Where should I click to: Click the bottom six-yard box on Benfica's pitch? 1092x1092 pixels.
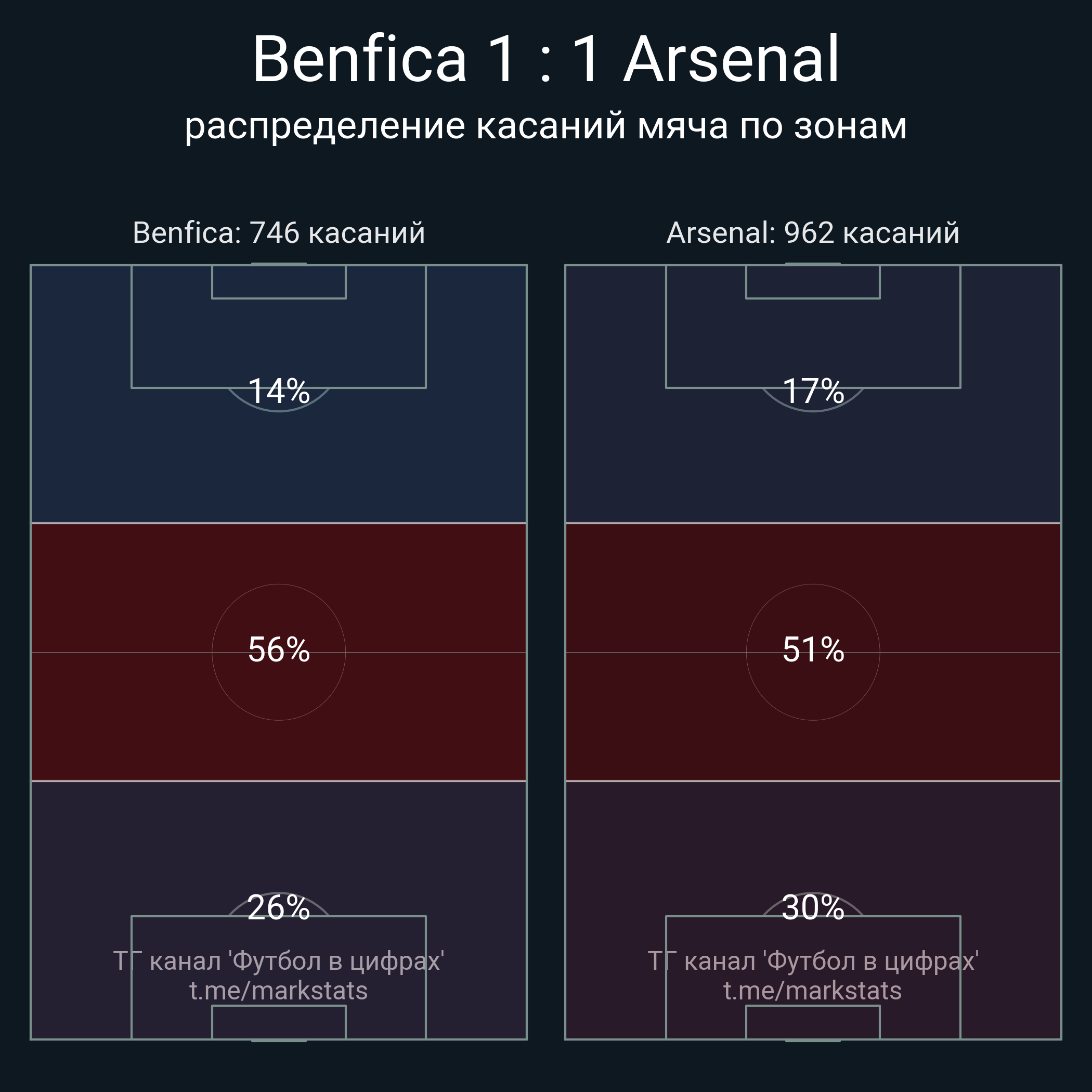[279, 1022]
